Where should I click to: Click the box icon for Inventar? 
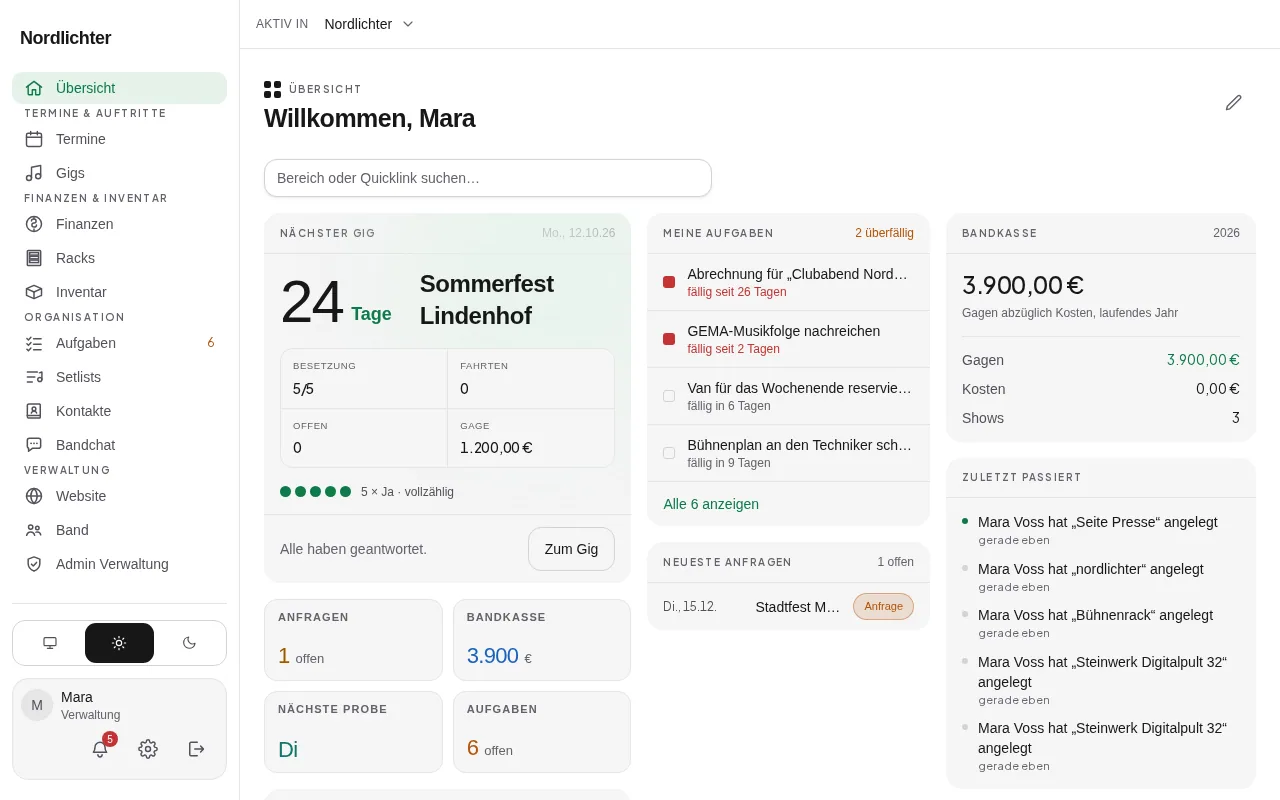[x=34, y=292]
